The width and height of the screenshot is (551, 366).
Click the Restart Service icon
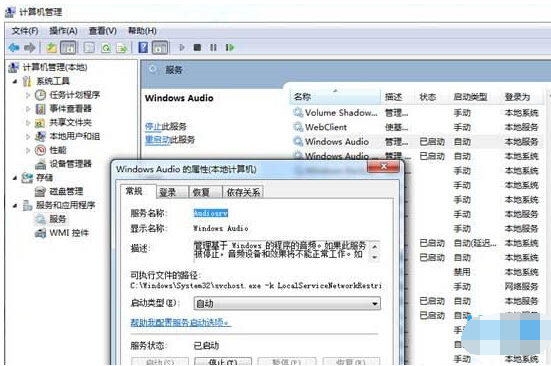(230, 47)
